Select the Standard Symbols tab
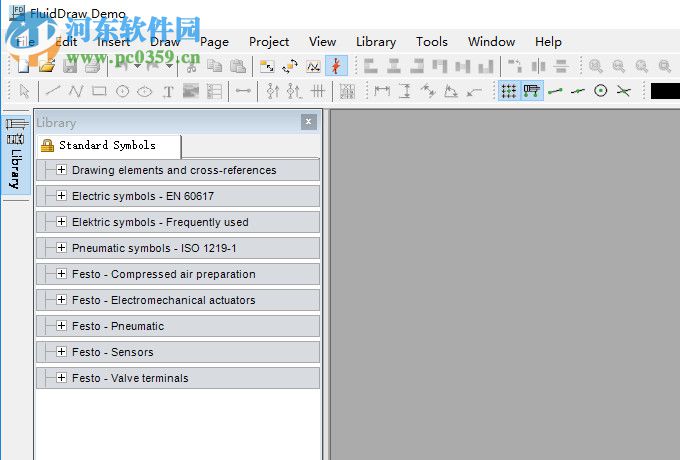Viewport: 680px width, 460px height. pos(108,146)
